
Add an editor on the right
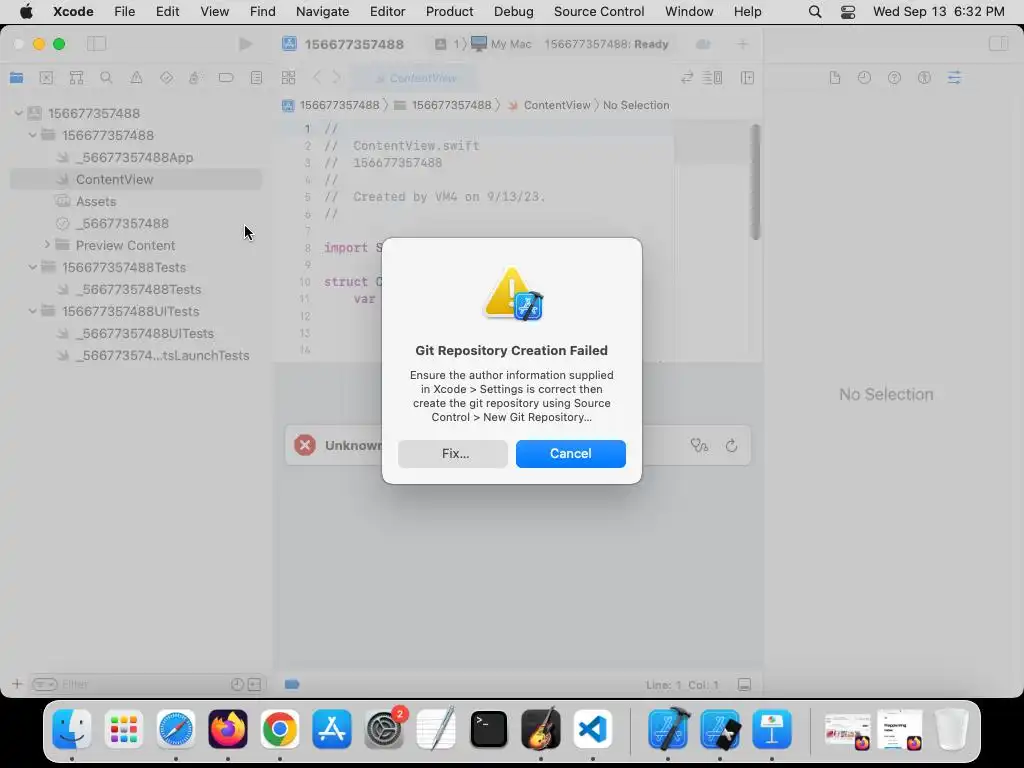point(748,78)
